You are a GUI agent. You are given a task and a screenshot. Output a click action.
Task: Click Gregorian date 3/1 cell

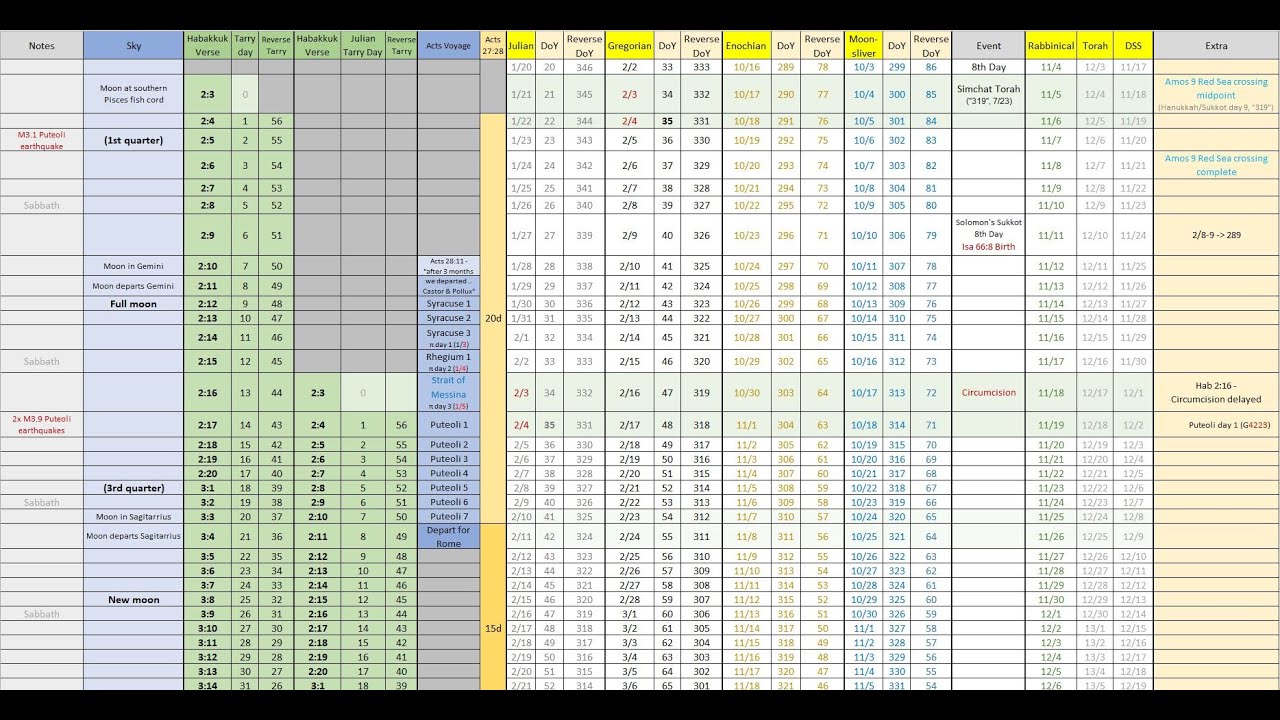630,614
